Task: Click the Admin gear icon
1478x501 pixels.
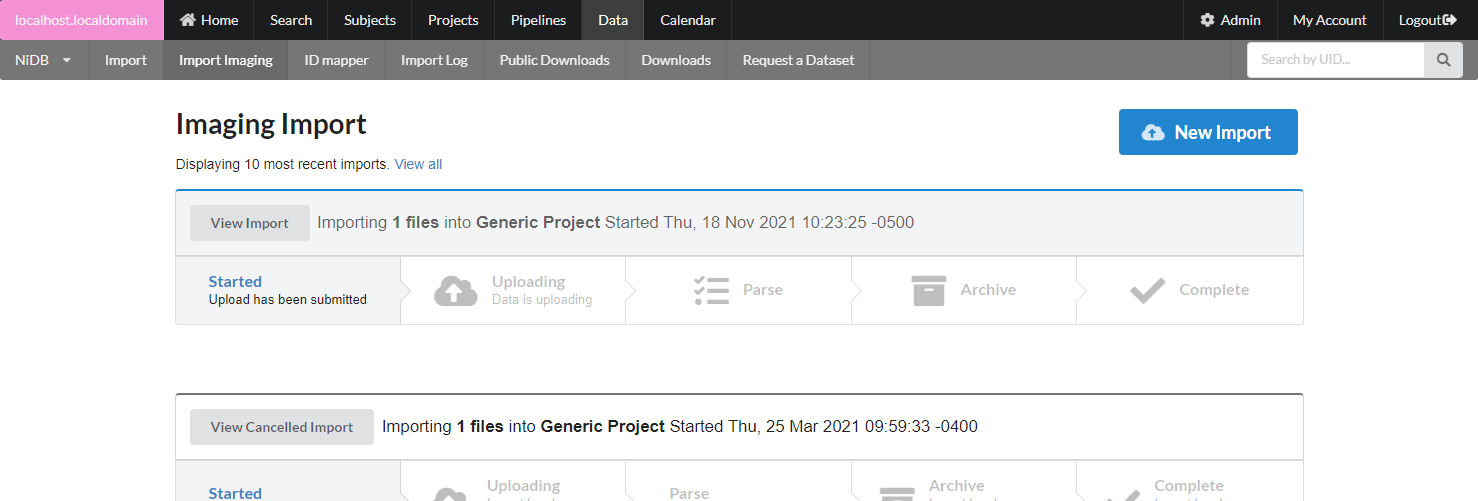Action: [x=1207, y=20]
